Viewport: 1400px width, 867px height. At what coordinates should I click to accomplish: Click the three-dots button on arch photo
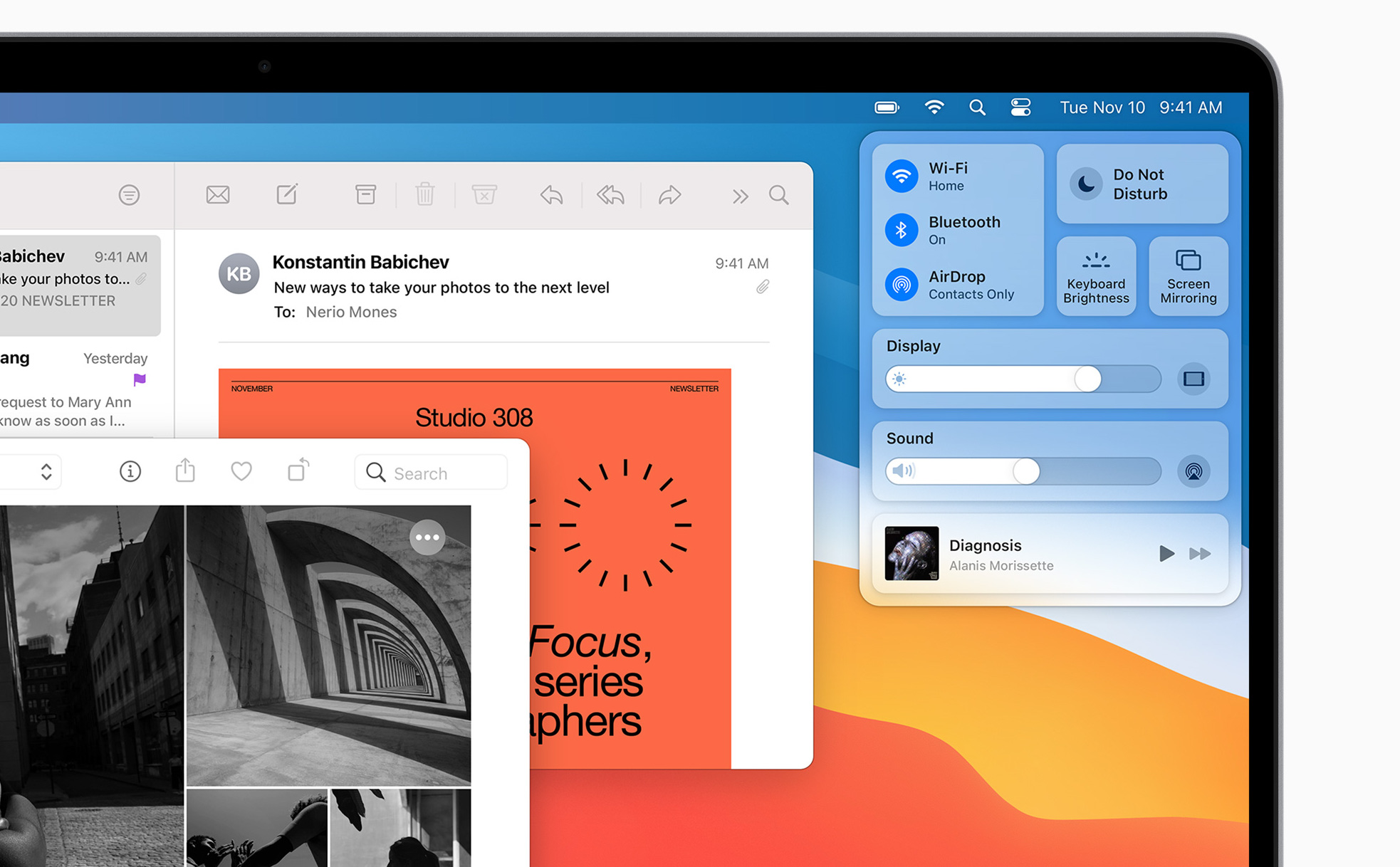click(427, 537)
